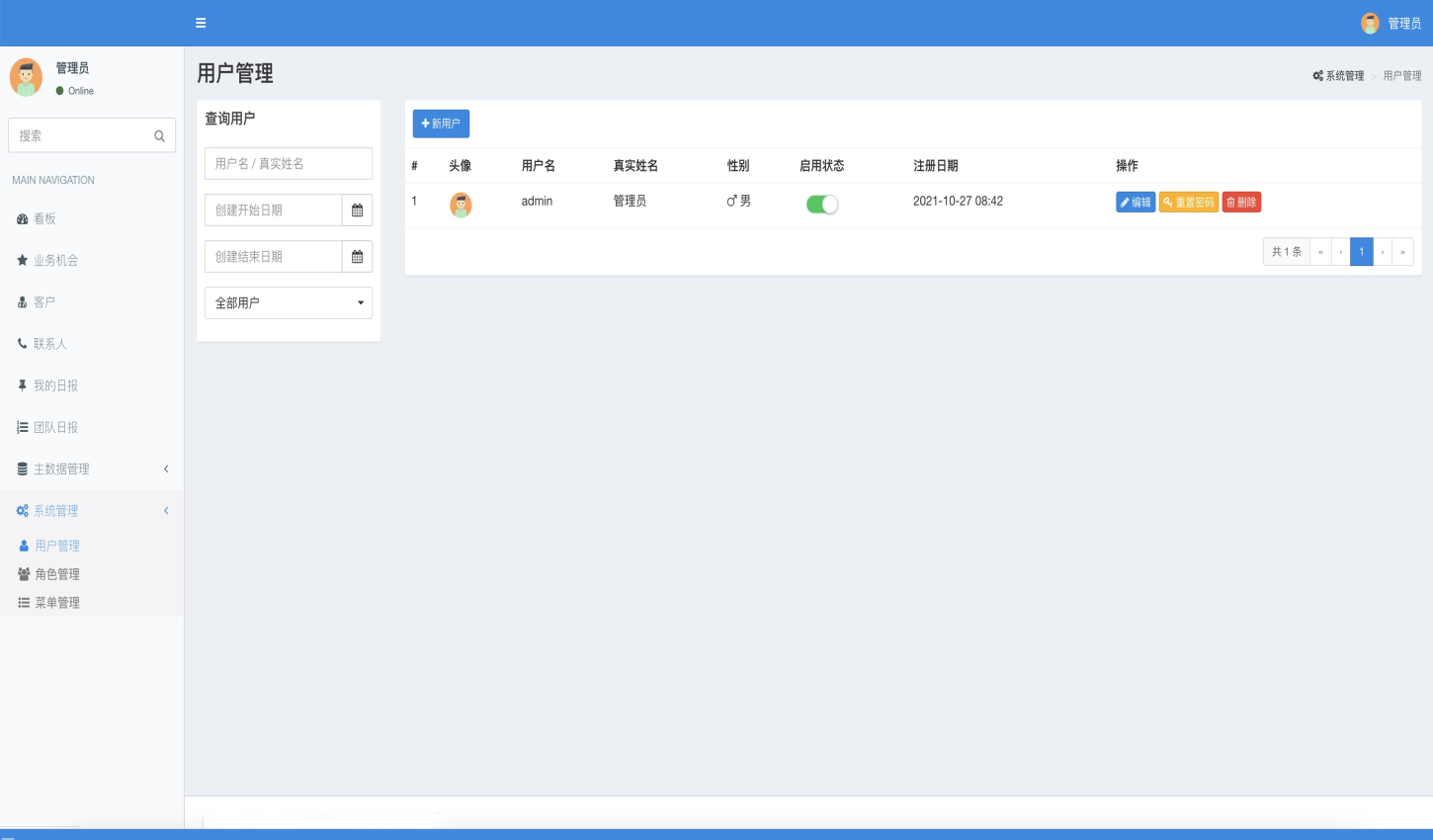Click 男 gender cell
Screen dimensions: 1433x840
click(739, 201)
